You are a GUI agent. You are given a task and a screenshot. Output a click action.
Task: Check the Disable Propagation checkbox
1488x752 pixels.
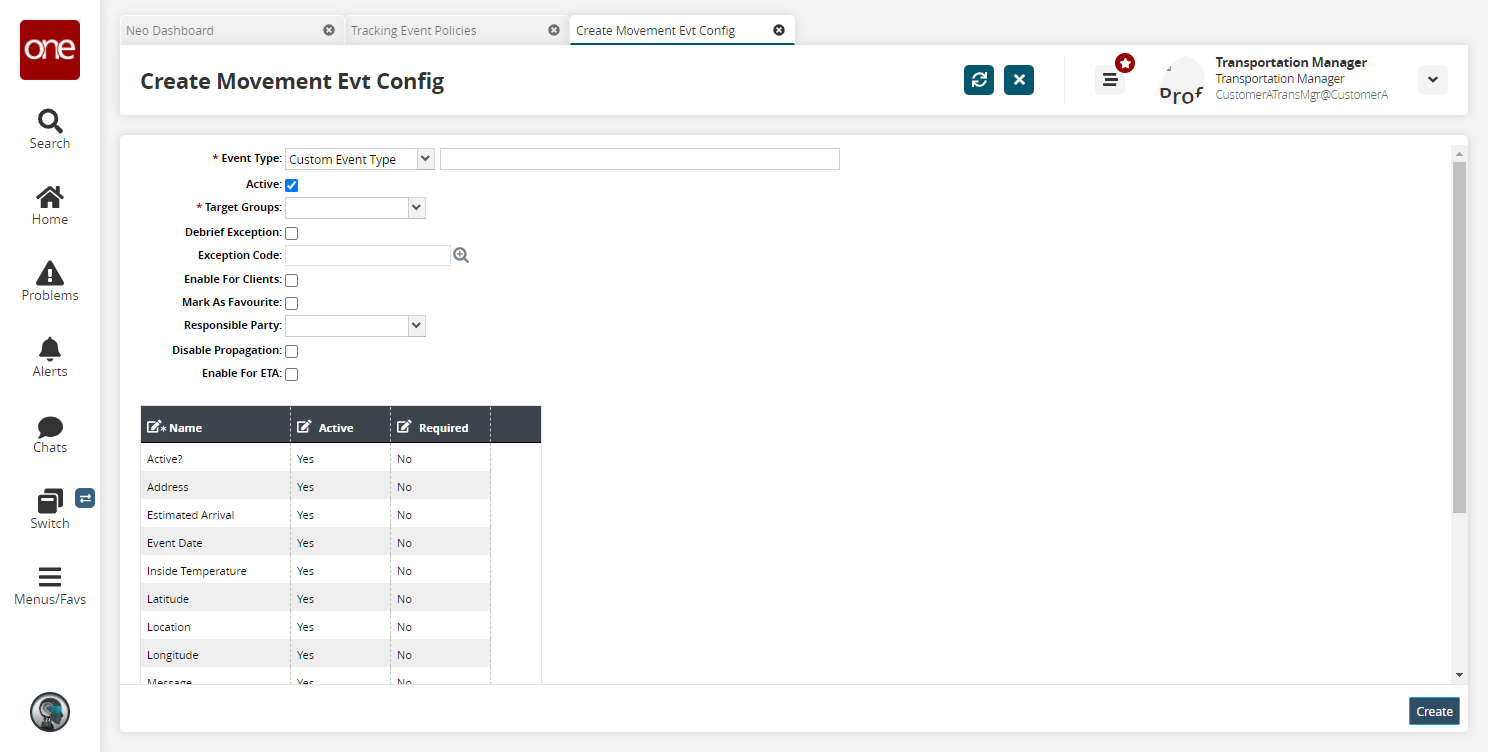[292, 351]
